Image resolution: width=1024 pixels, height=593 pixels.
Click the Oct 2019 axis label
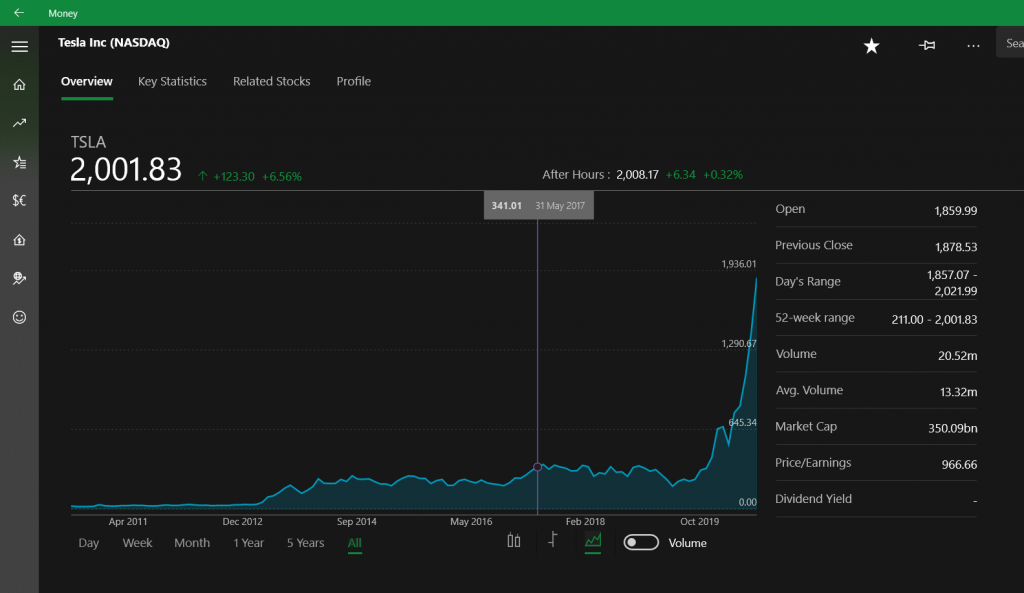pos(699,521)
